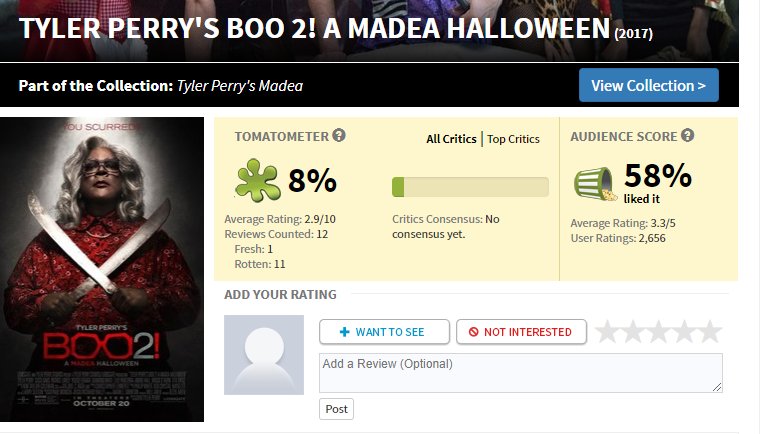
Task: Open the Tyler Perry's Madea collection link
Action: [240, 86]
